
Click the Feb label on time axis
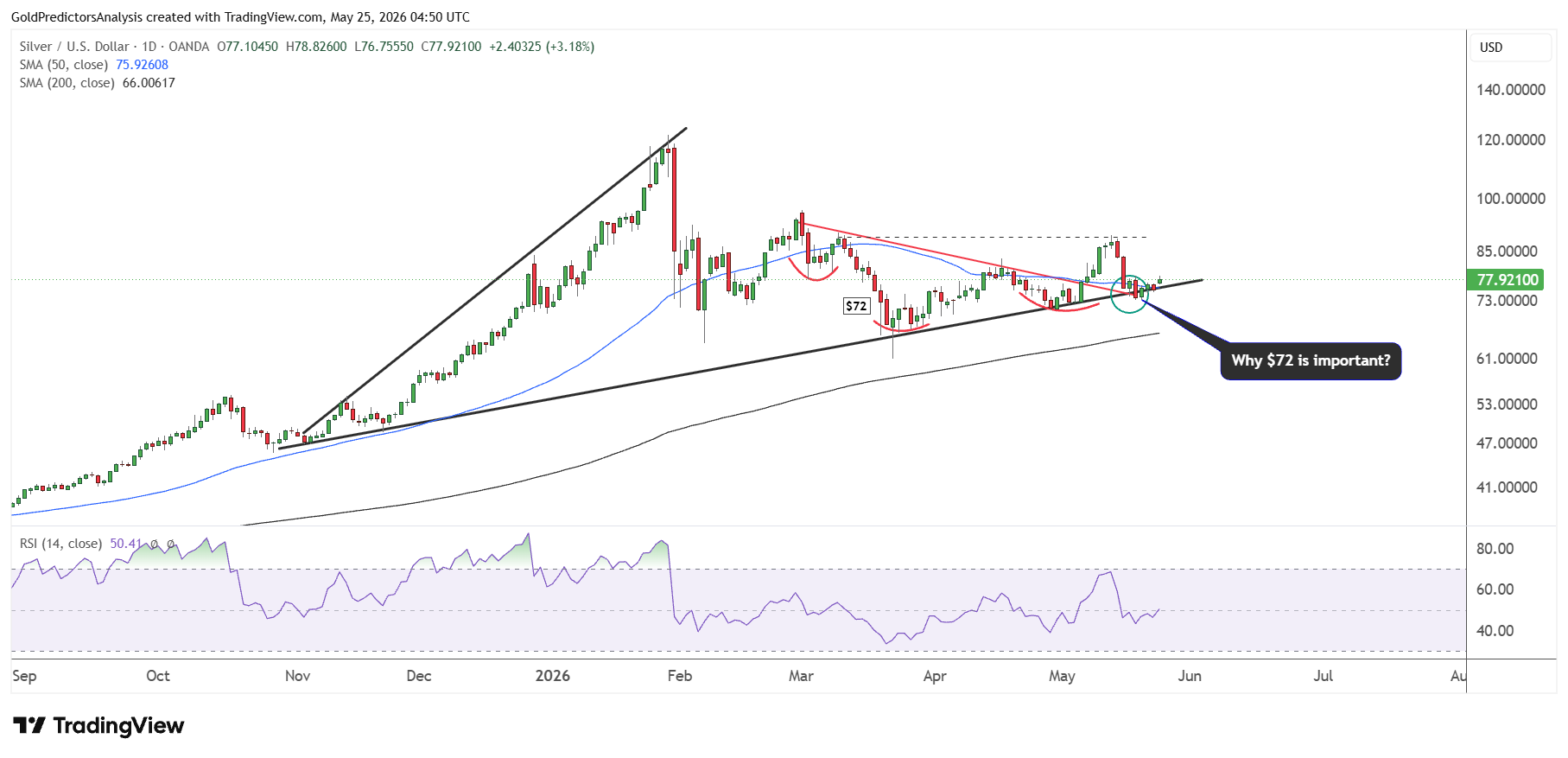point(680,676)
